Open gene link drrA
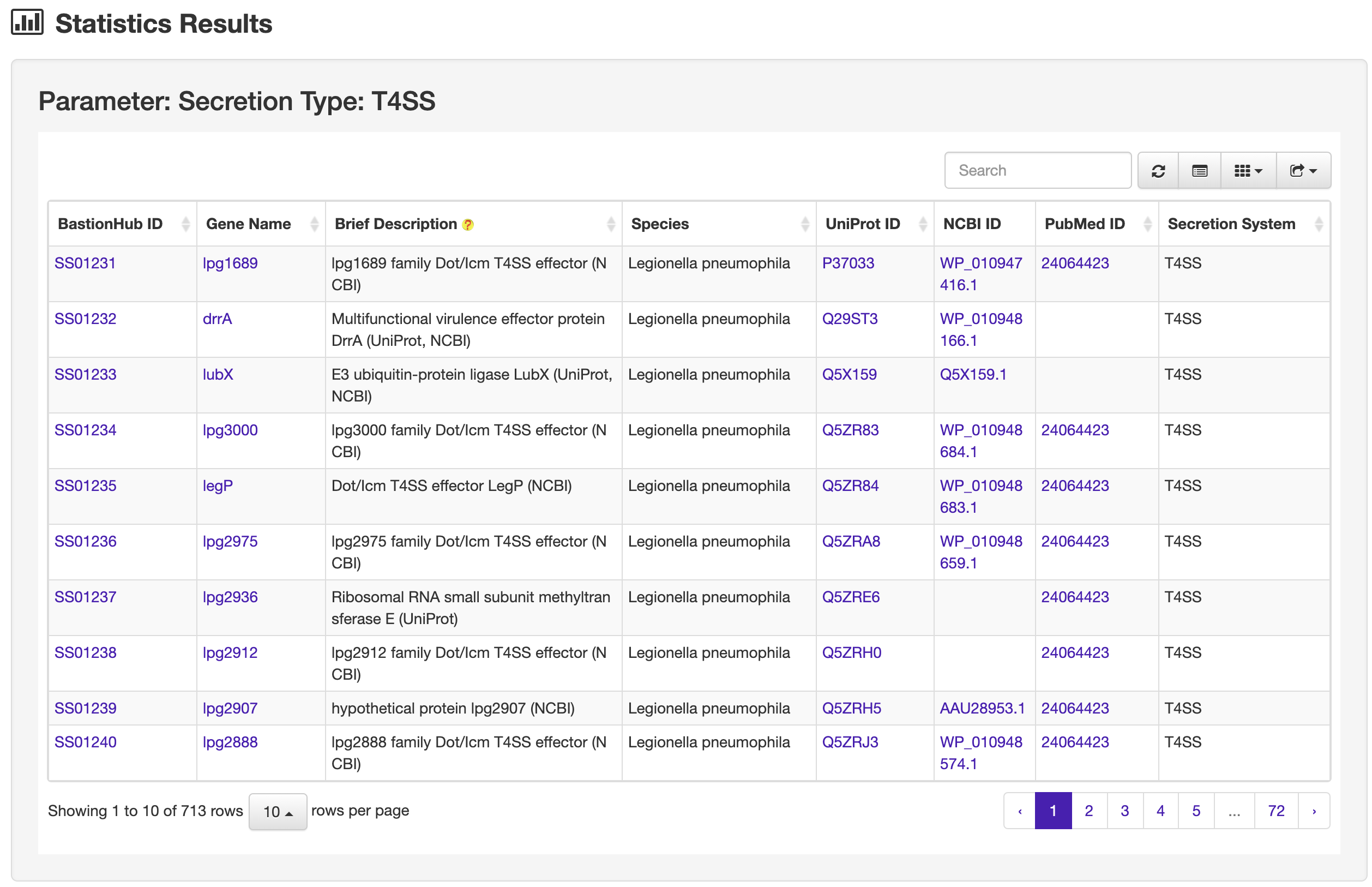1372x887 pixels. click(x=217, y=319)
